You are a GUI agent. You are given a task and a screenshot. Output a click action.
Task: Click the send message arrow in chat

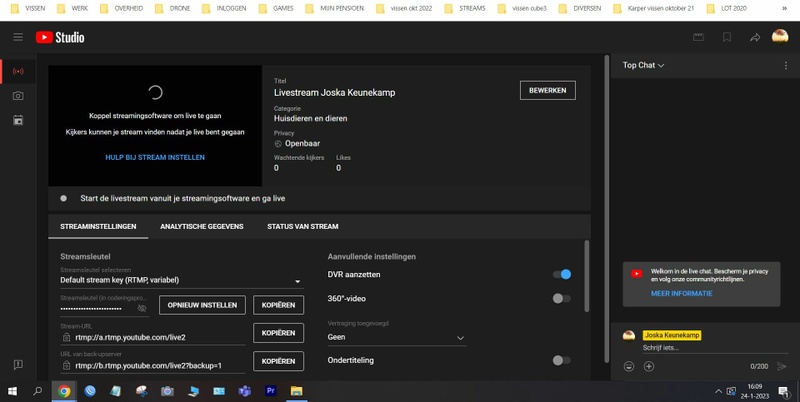click(x=781, y=366)
